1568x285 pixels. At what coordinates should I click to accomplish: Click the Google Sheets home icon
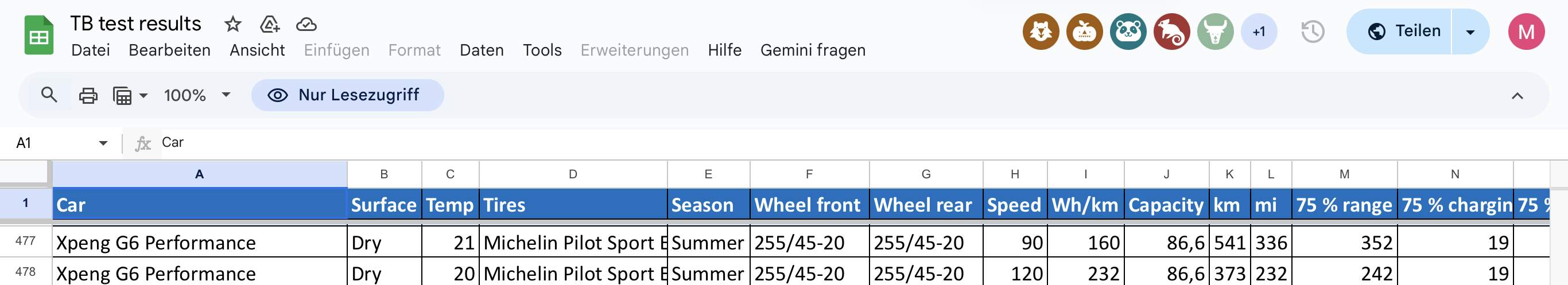[x=38, y=36]
